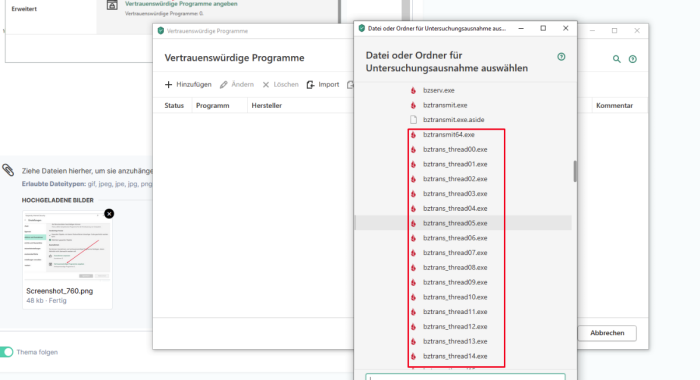Toggle the Thema folgen switch

6,352
